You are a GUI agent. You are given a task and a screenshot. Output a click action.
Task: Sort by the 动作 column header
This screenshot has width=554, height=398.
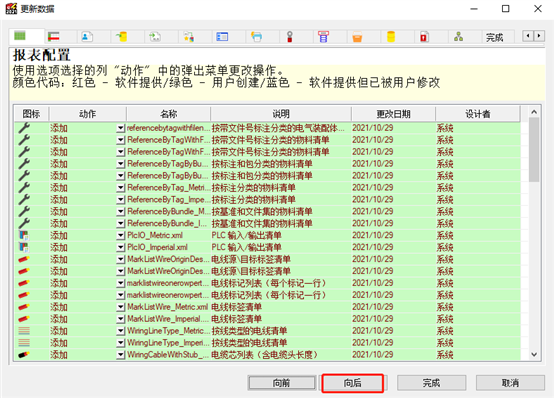[87, 114]
